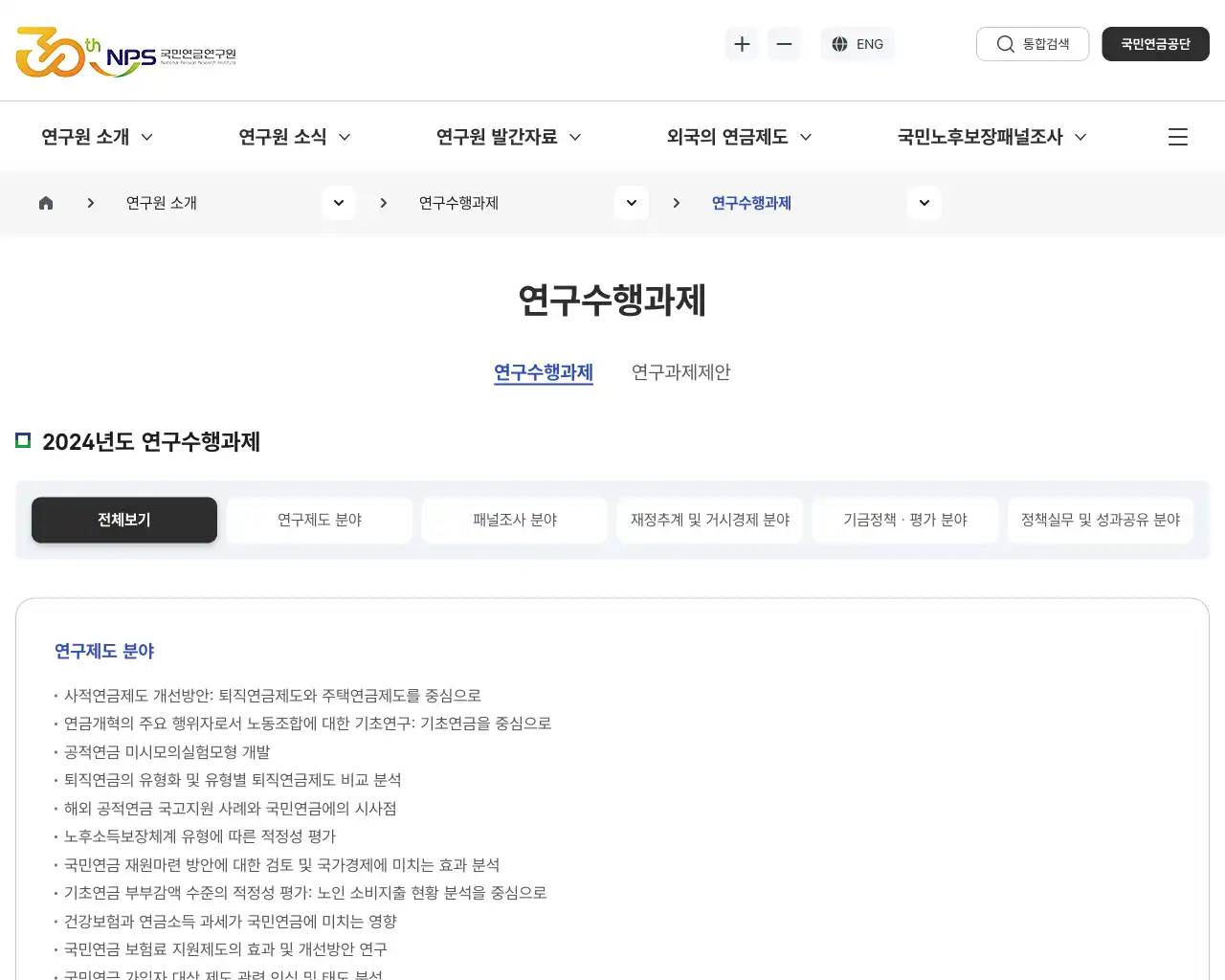Click list item 국민연금 보험료 지원제도의 효과
This screenshot has height=980, width=1225.
click(226, 949)
